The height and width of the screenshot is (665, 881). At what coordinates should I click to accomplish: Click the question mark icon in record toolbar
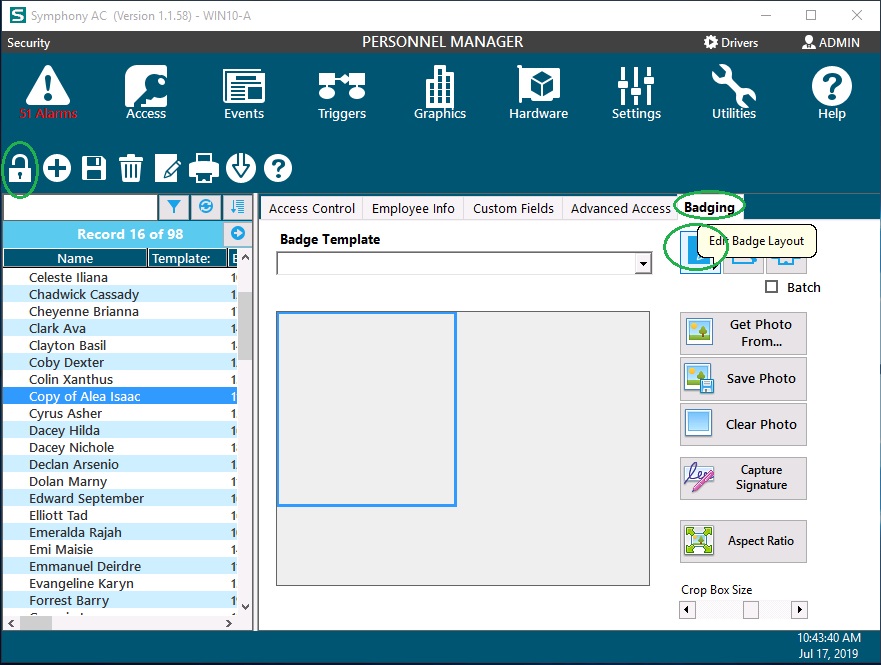tap(278, 168)
